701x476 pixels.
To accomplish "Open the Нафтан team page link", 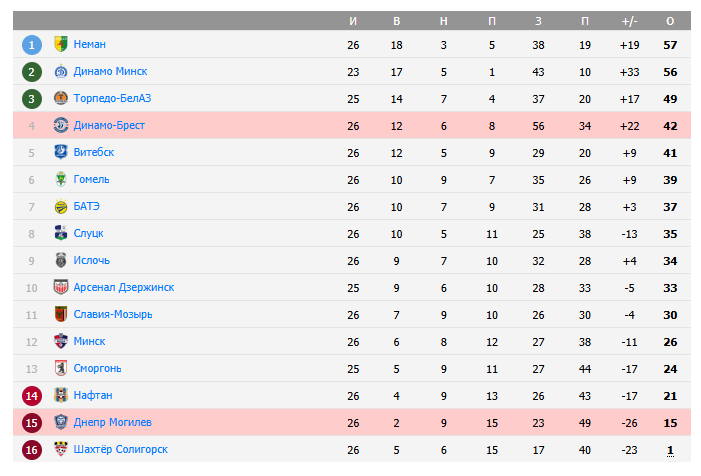I will (x=93, y=395).
